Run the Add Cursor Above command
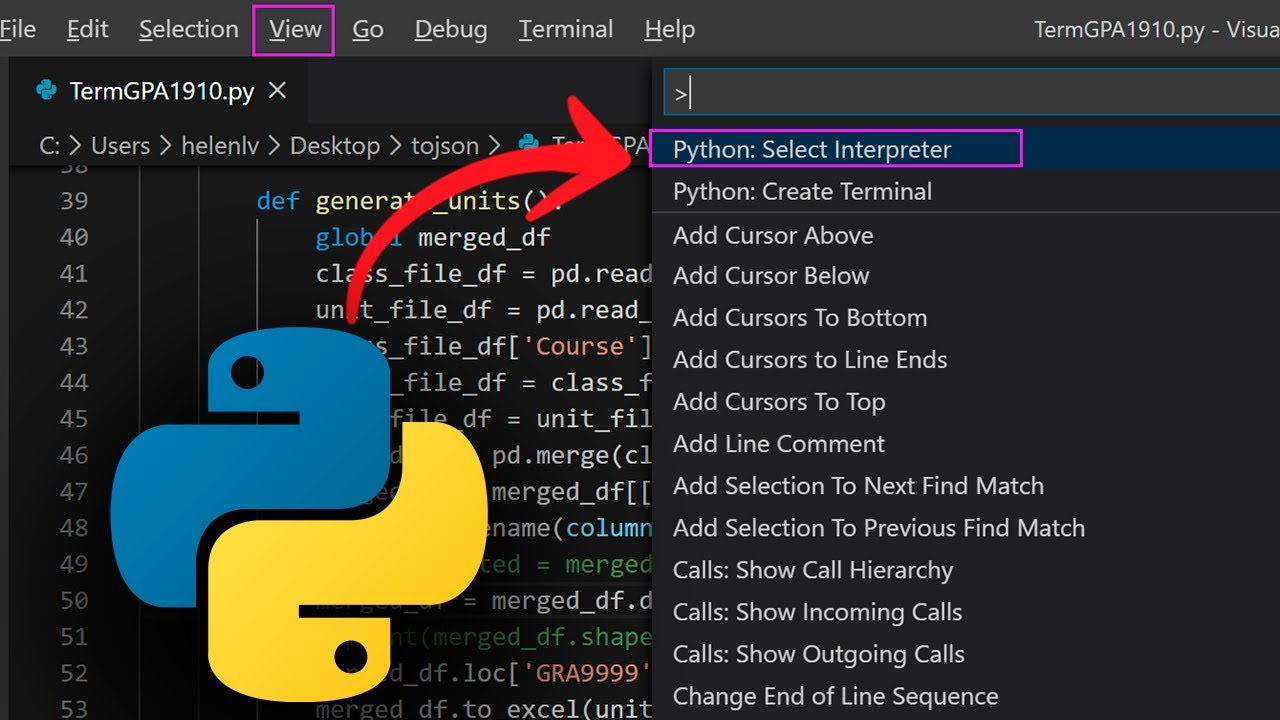1280x720 pixels. click(x=965, y=235)
